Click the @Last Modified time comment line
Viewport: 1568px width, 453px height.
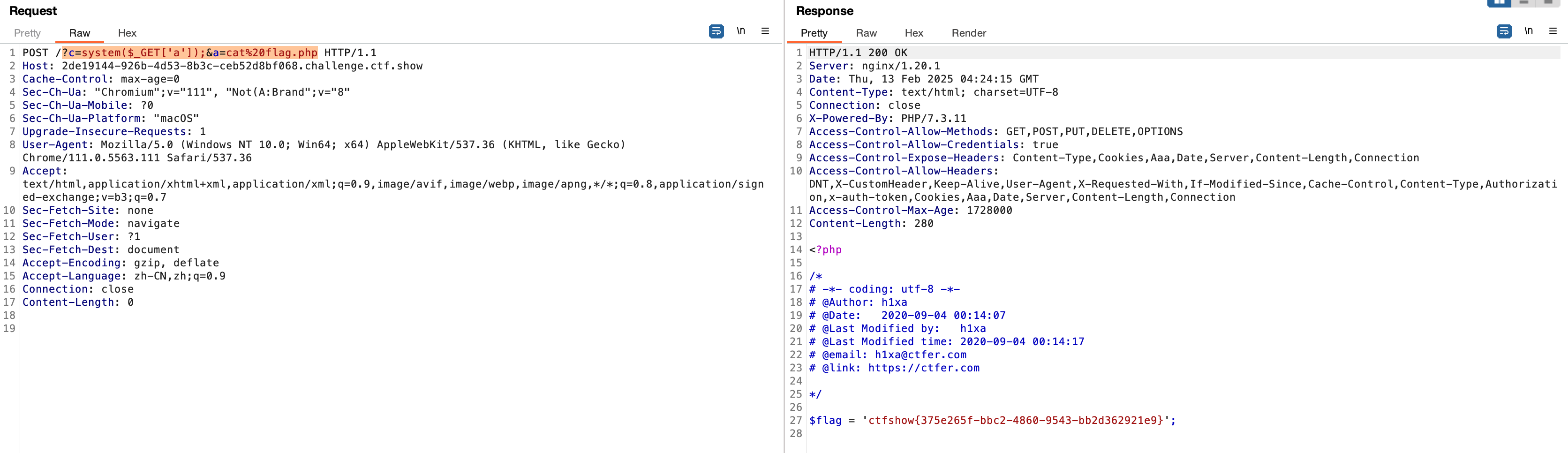pyautogui.click(x=947, y=341)
